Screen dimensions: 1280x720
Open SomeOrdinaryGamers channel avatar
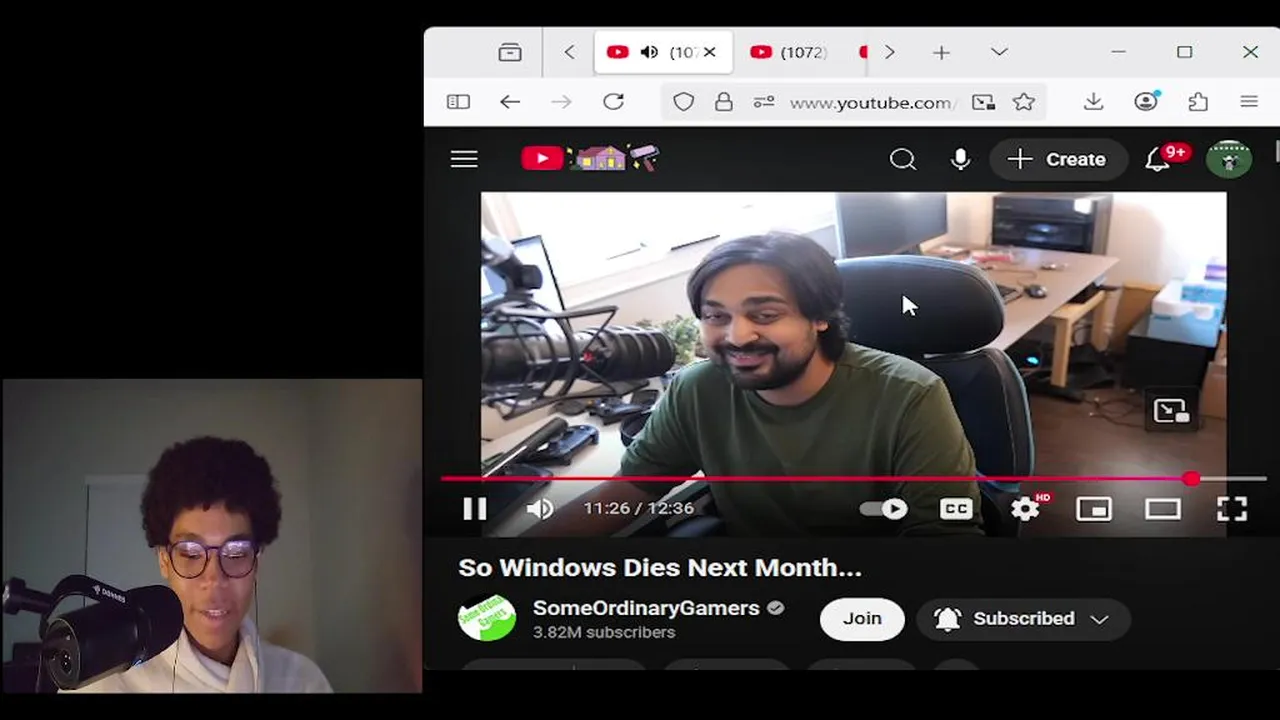coord(487,618)
